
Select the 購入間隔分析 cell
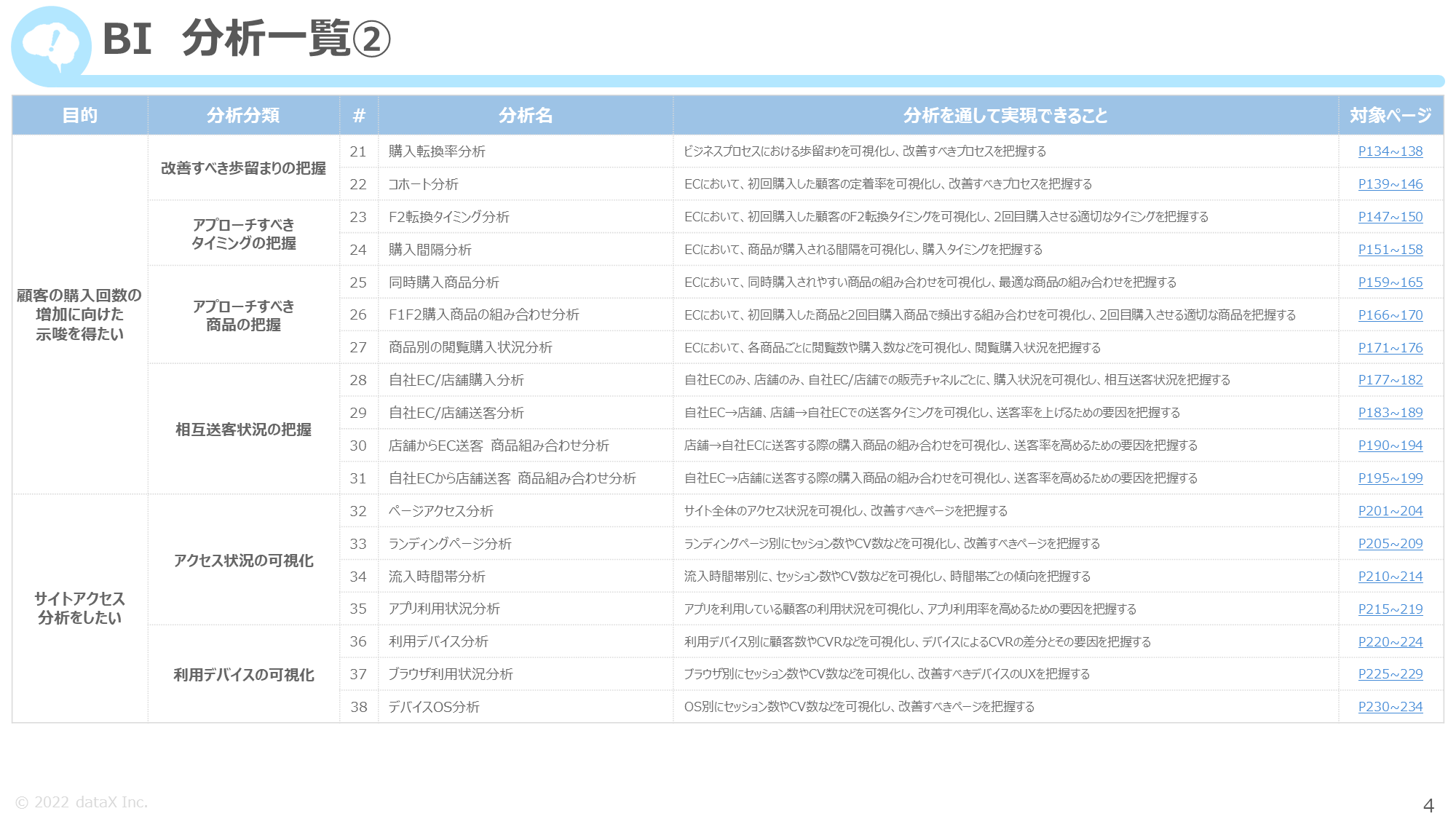526,250
